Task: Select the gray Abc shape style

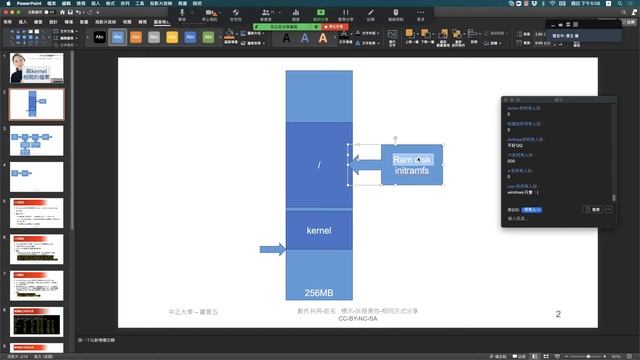Action: [x=154, y=37]
